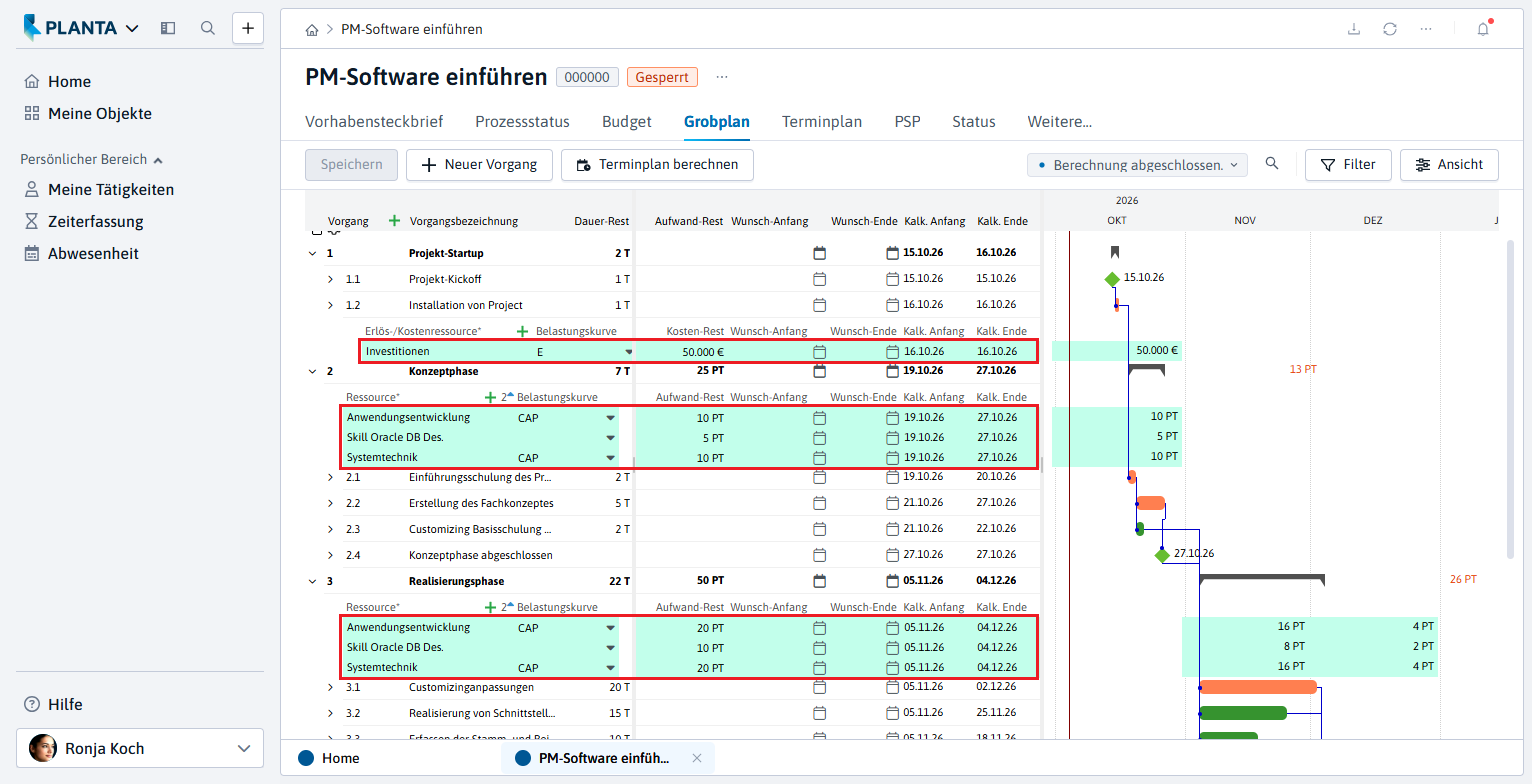1532x784 pixels.
Task: Open the Ronja Koch user menu
Action: [x=140, y=748]
